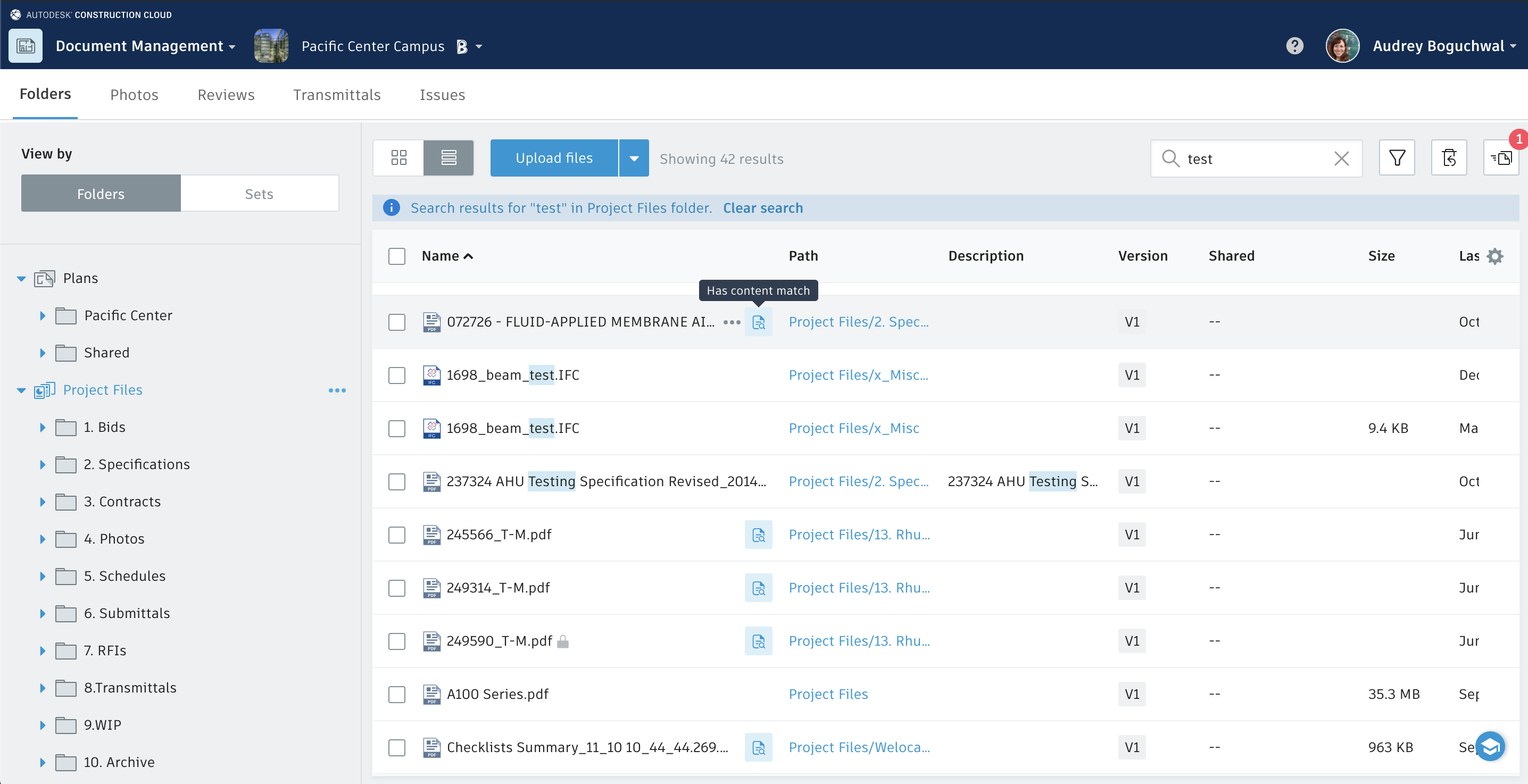This screenshot has height=784, width=1528.
Task: Click the Clear search link
Action: 763,207
